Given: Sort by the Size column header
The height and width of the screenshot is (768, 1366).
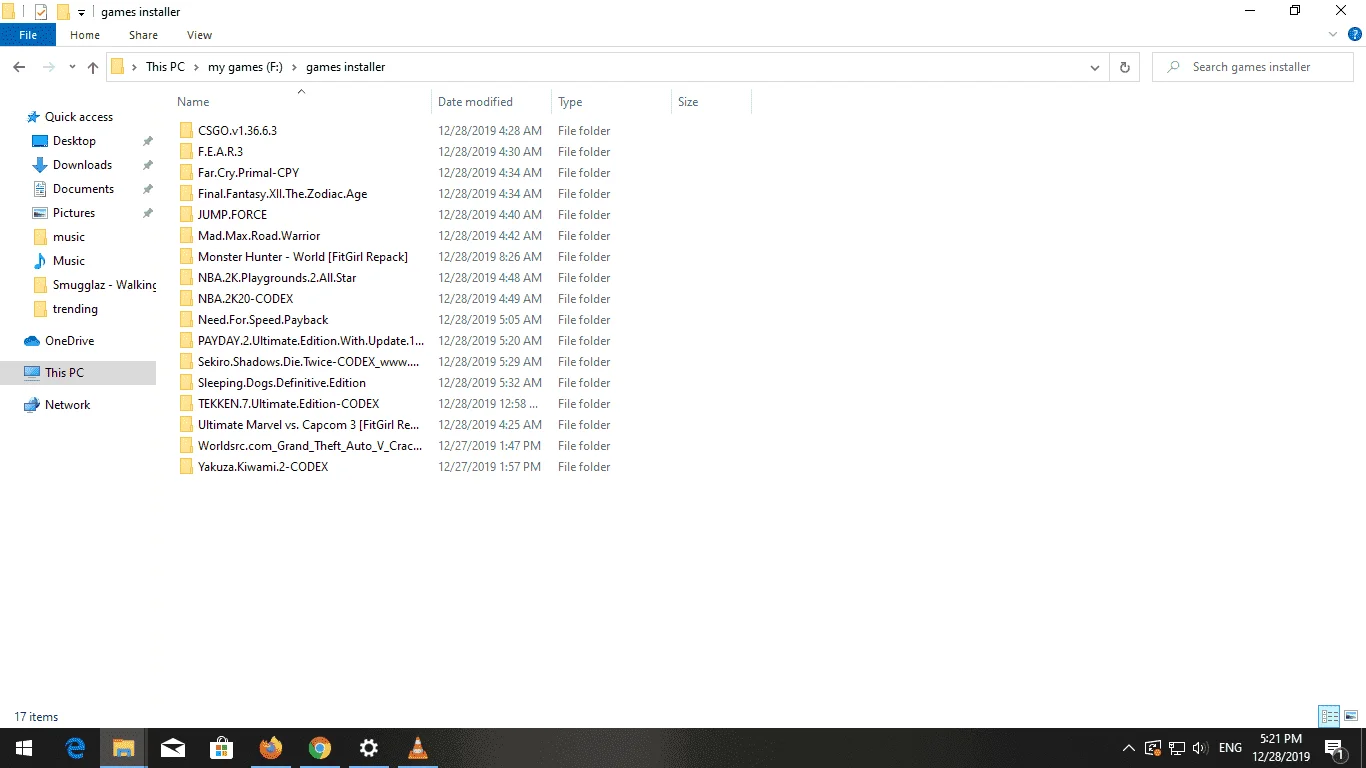Looking at the screenshot, I should (x=711, y=102).
